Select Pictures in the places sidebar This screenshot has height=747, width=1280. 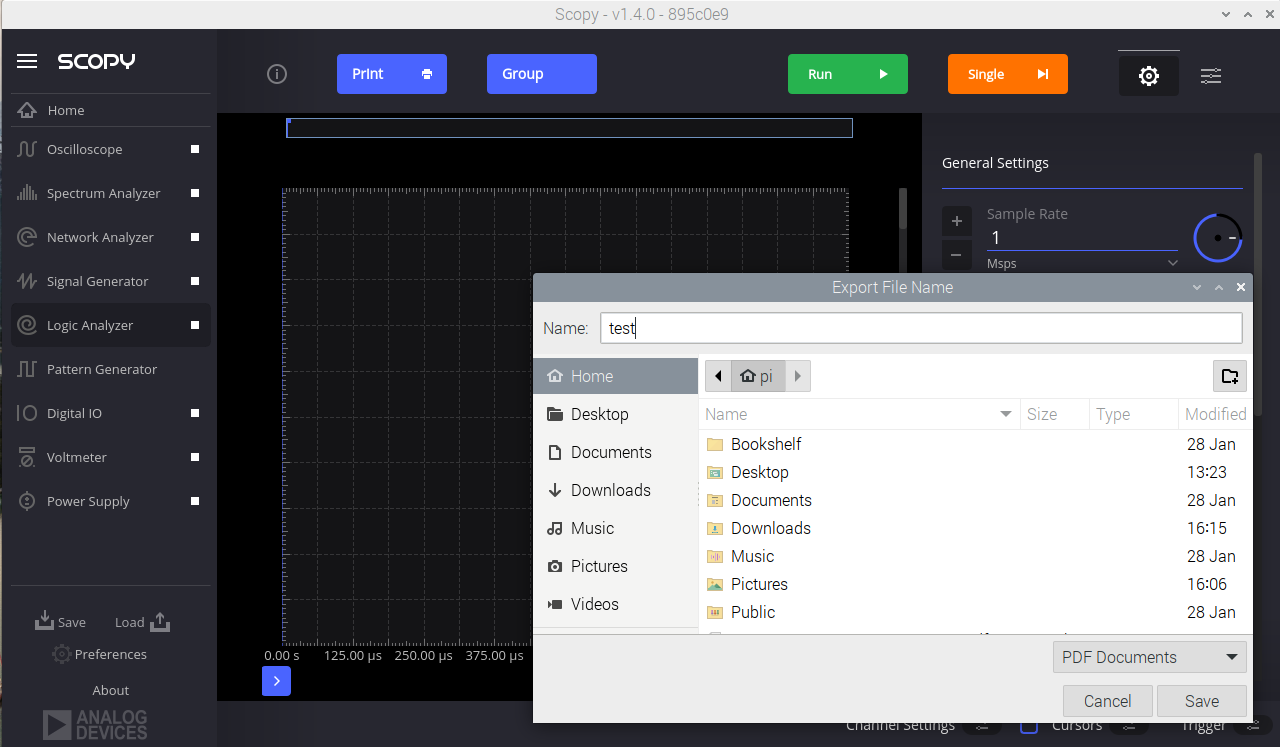(x=615, y=566)
